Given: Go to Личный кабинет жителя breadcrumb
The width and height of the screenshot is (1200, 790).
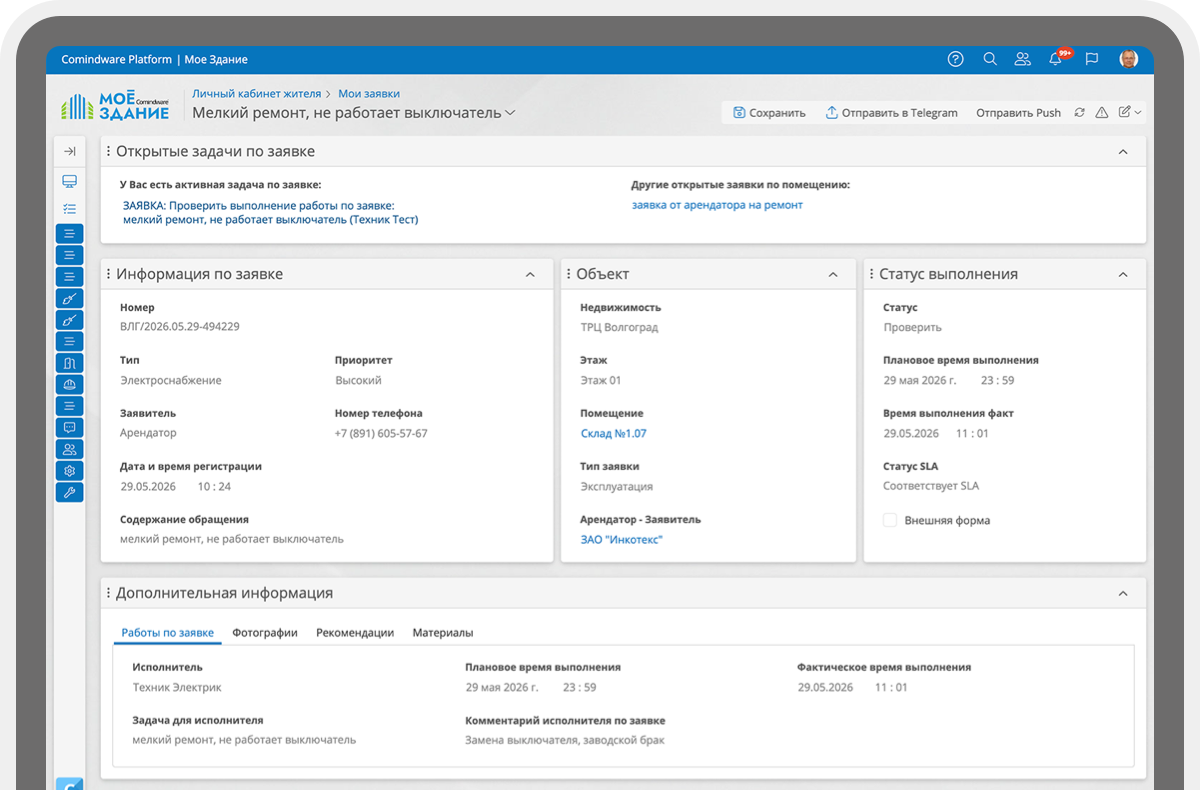Looking at the screenshot, I should 257,93.
